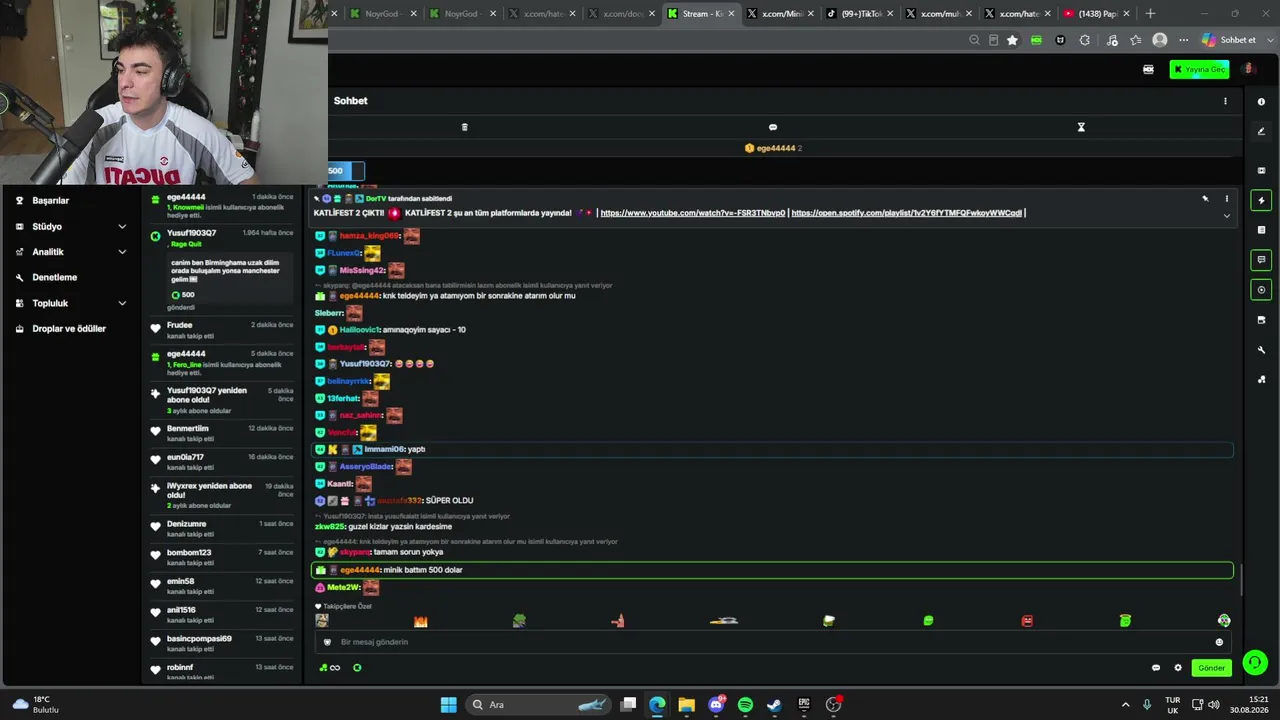
Task: Open the Sohbet panel three-dot menu
Action: click(1225, 101)
